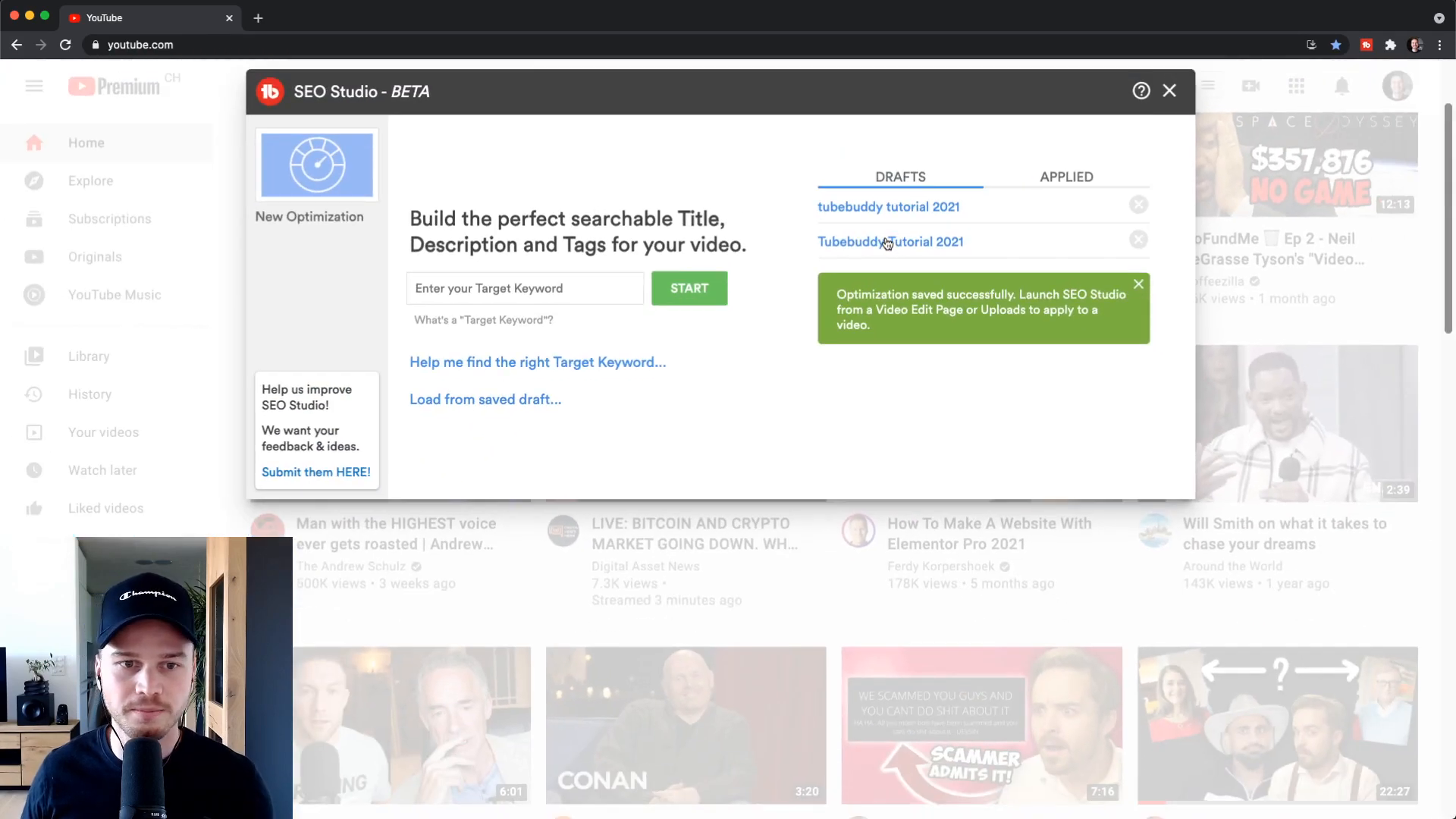Open Chrome profile avatar
This screenshot has width=1456, height=819.
(1415, 45)
